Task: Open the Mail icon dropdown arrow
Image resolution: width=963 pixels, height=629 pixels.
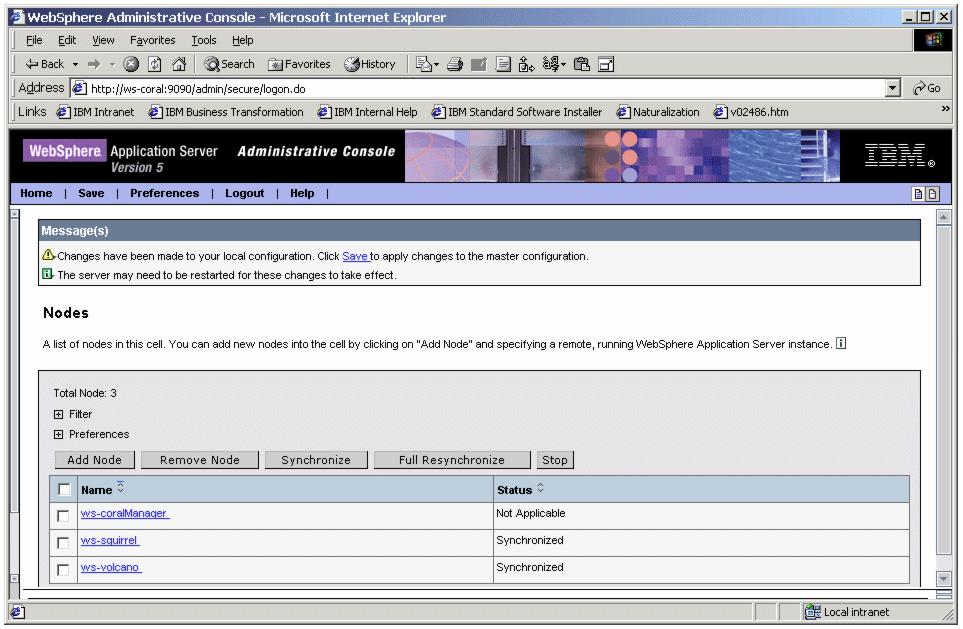Action: (x=437, y=64)
